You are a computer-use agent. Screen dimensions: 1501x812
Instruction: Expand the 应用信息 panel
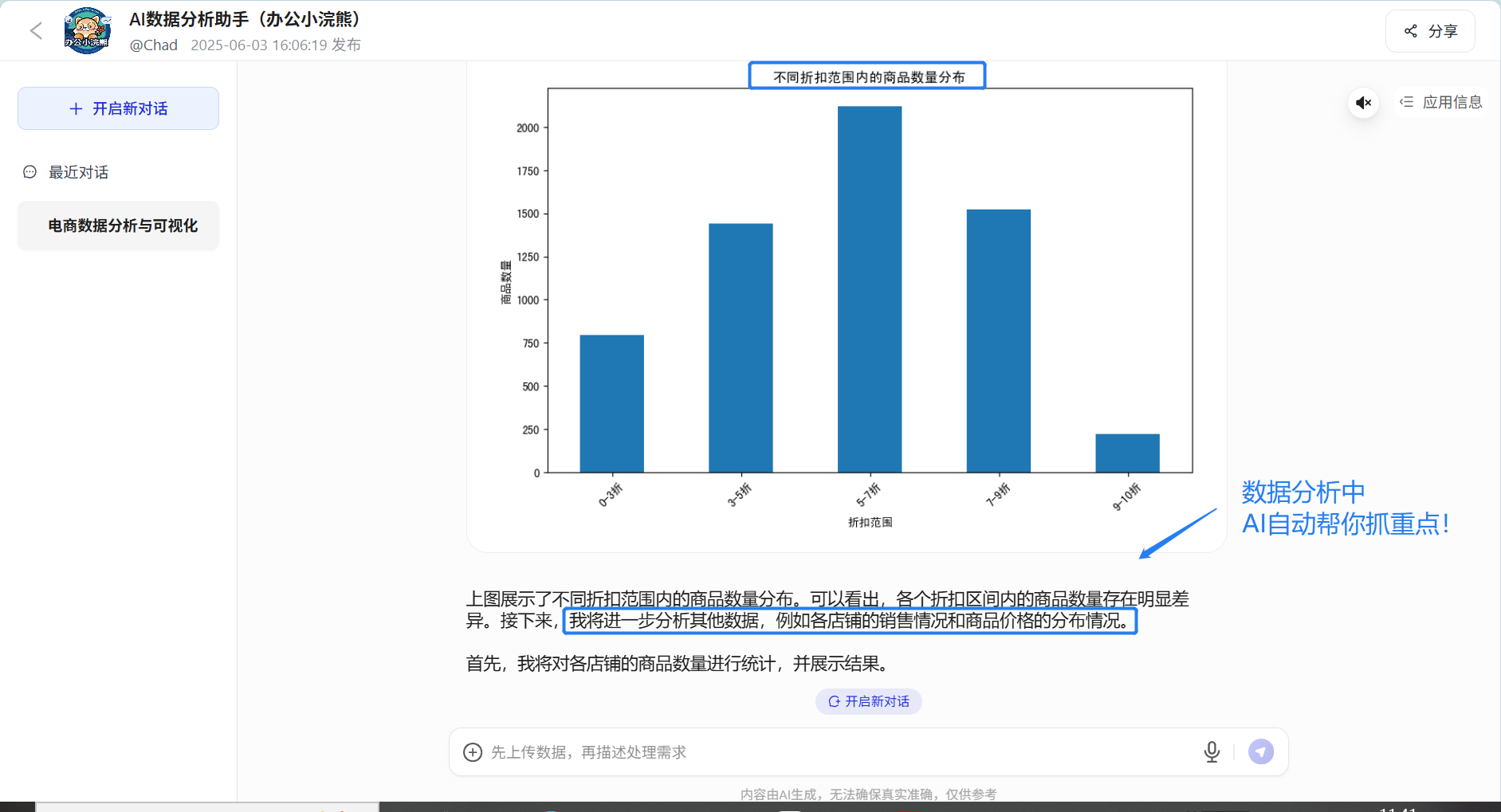point(1441,102)
